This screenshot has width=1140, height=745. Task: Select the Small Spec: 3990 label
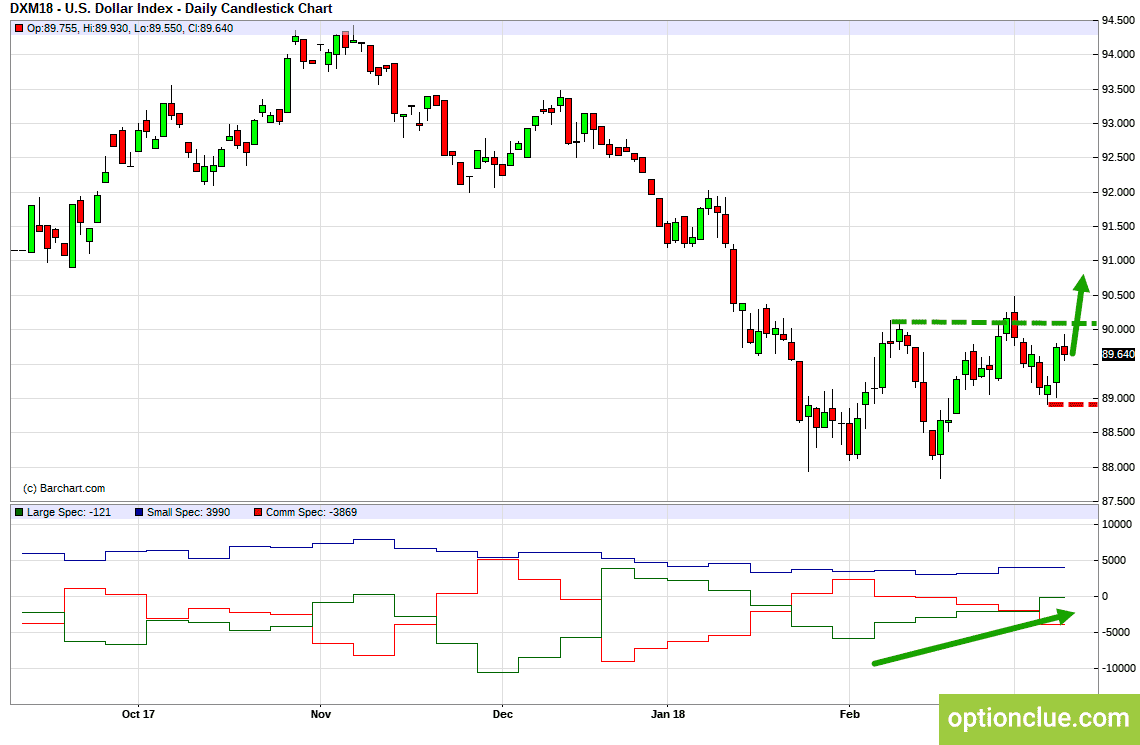click(188, 512)
